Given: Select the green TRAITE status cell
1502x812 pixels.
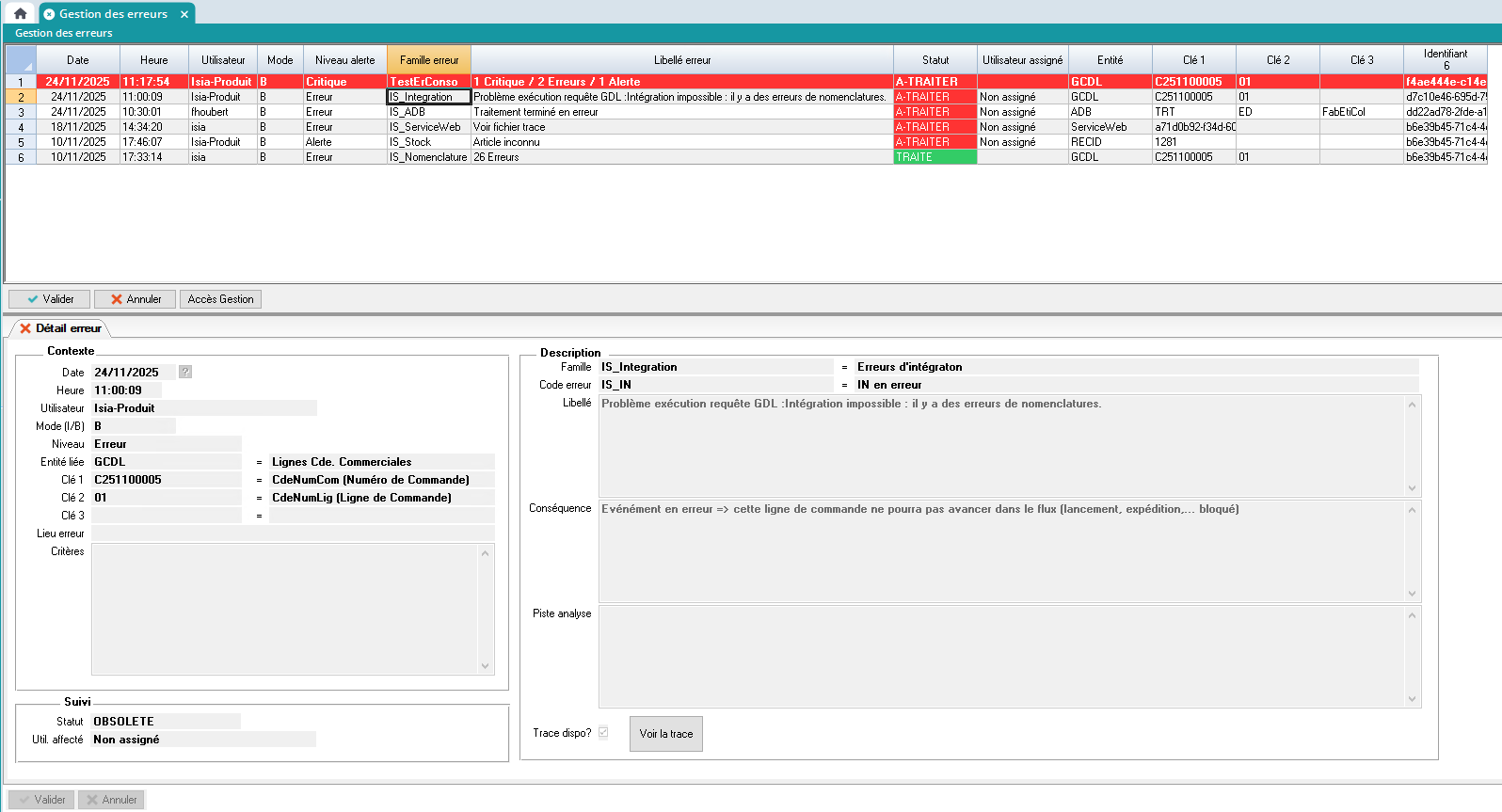Looking at the screenshot, I should [x=935, y=157].
